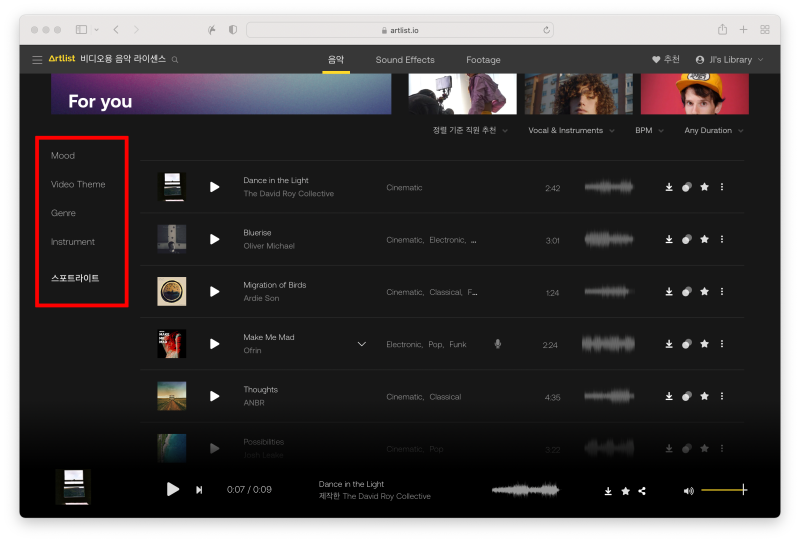800x542 pixels.
Task: Switch to the Footage tab
Action: [x=483, y=60]
